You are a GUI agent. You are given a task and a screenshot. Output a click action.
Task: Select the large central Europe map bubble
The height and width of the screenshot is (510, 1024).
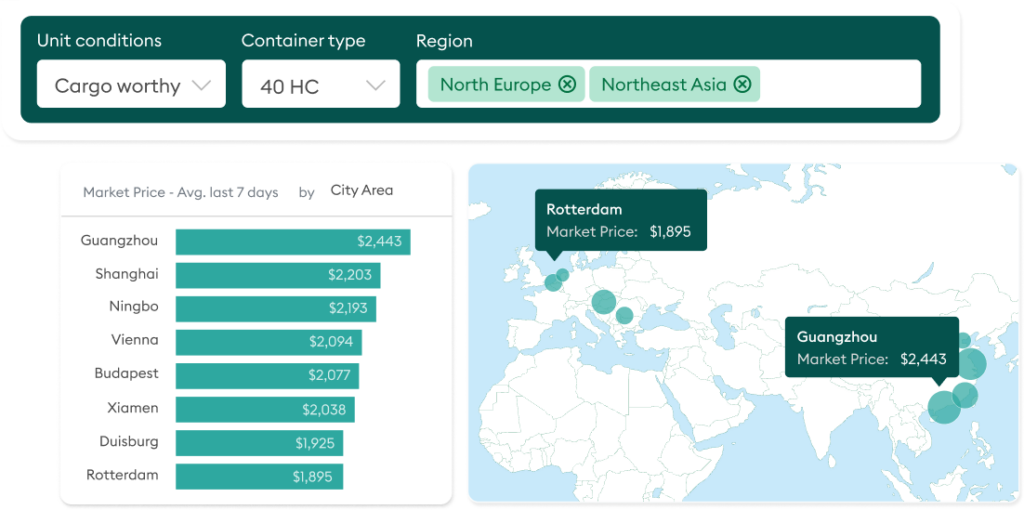pyautogui.click(x=603, y=301)
